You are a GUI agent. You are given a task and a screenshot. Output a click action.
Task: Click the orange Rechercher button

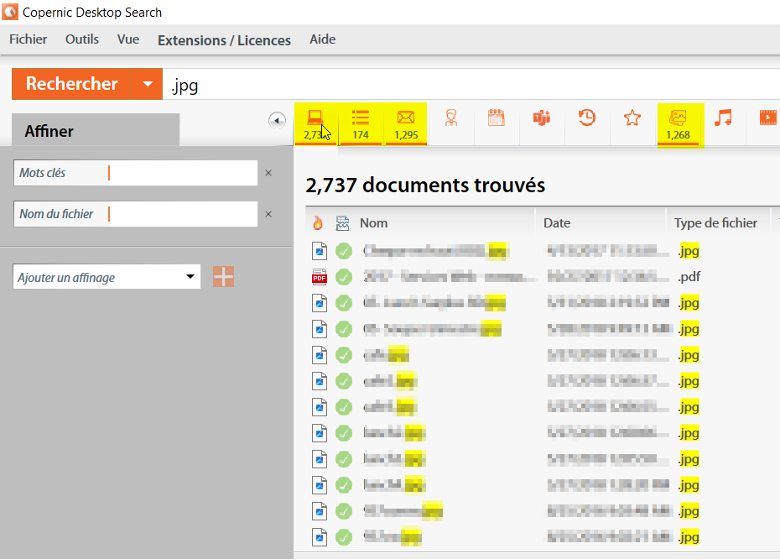[72, 84]
